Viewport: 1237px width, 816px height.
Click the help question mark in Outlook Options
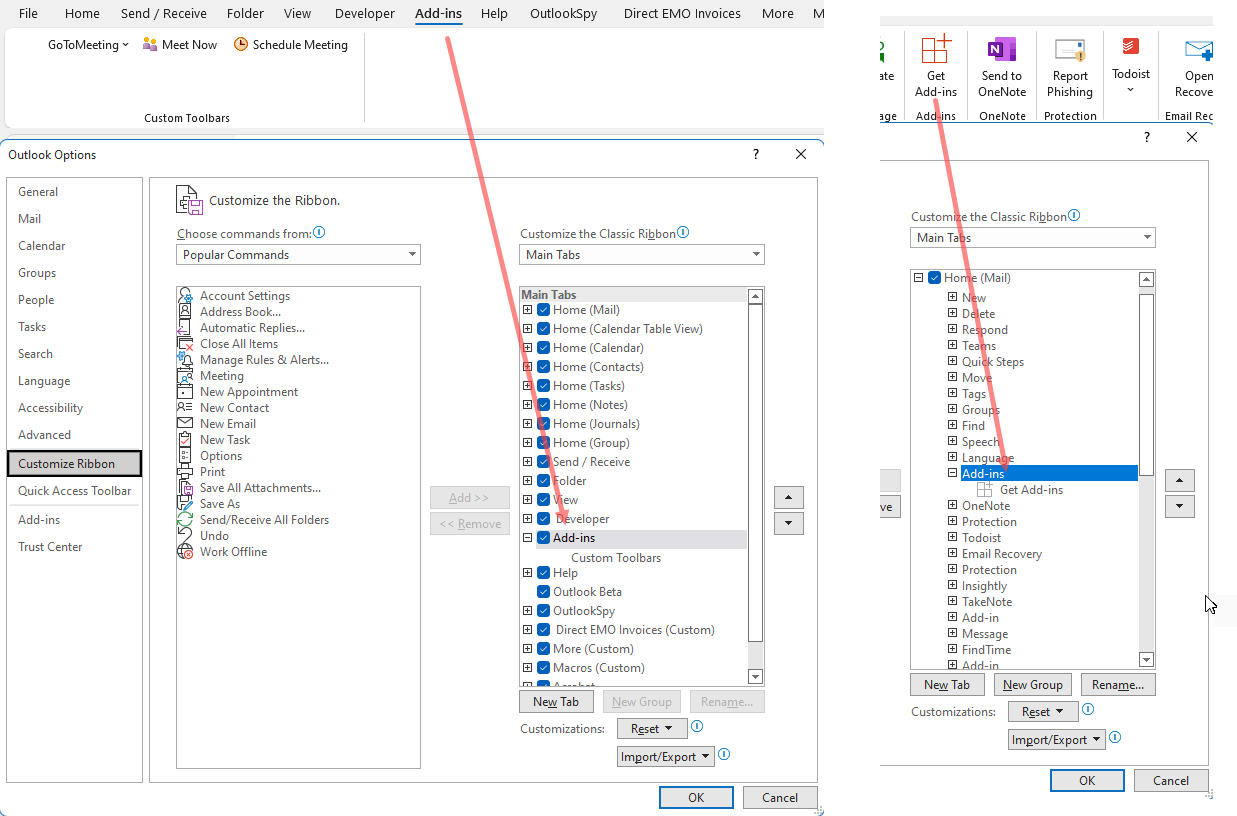click(x=756, y=154)
